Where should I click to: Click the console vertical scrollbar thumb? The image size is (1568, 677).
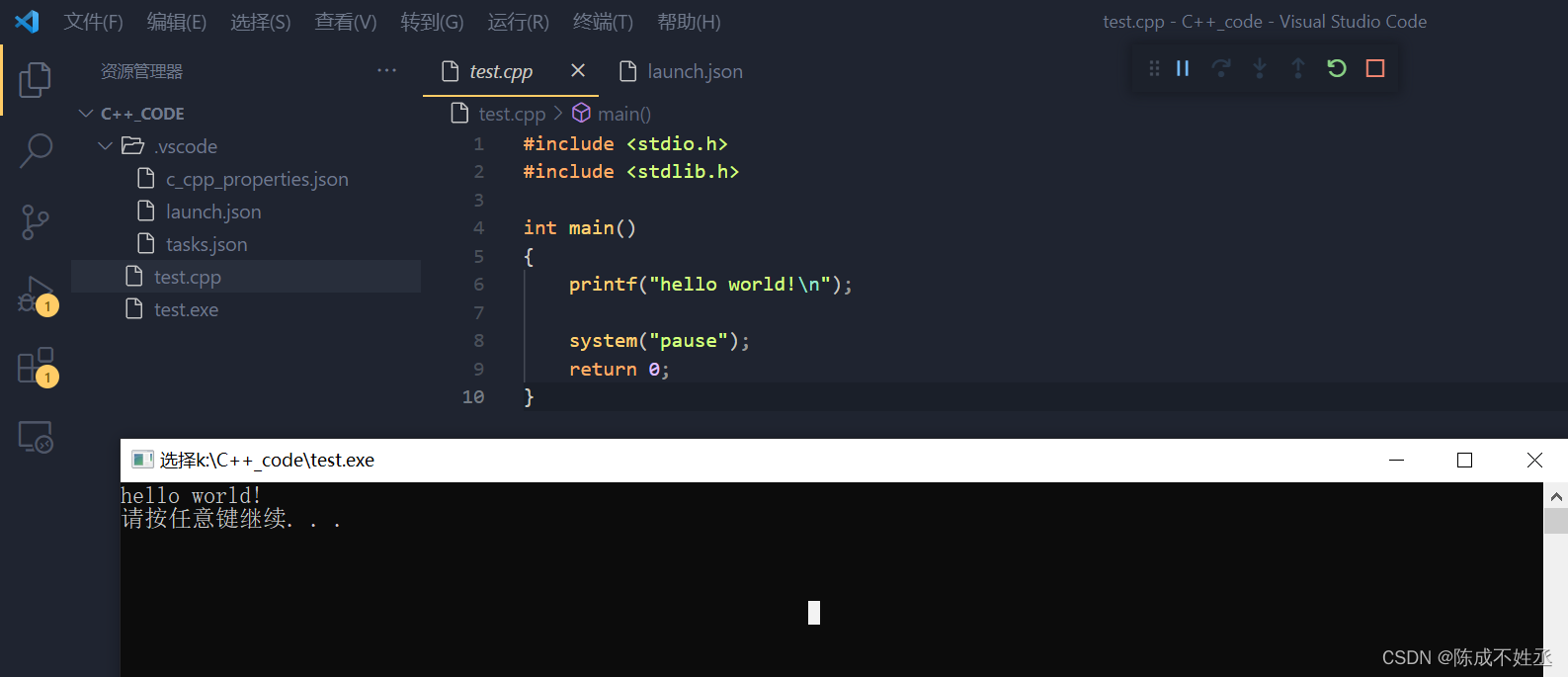(x=1556, y=521)
